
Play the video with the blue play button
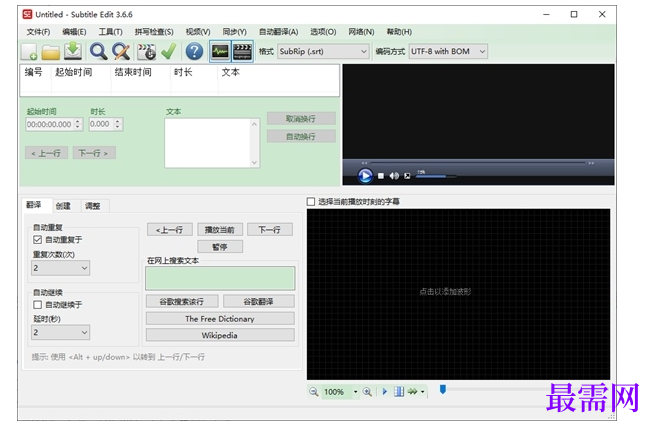(x=365, y=175)
